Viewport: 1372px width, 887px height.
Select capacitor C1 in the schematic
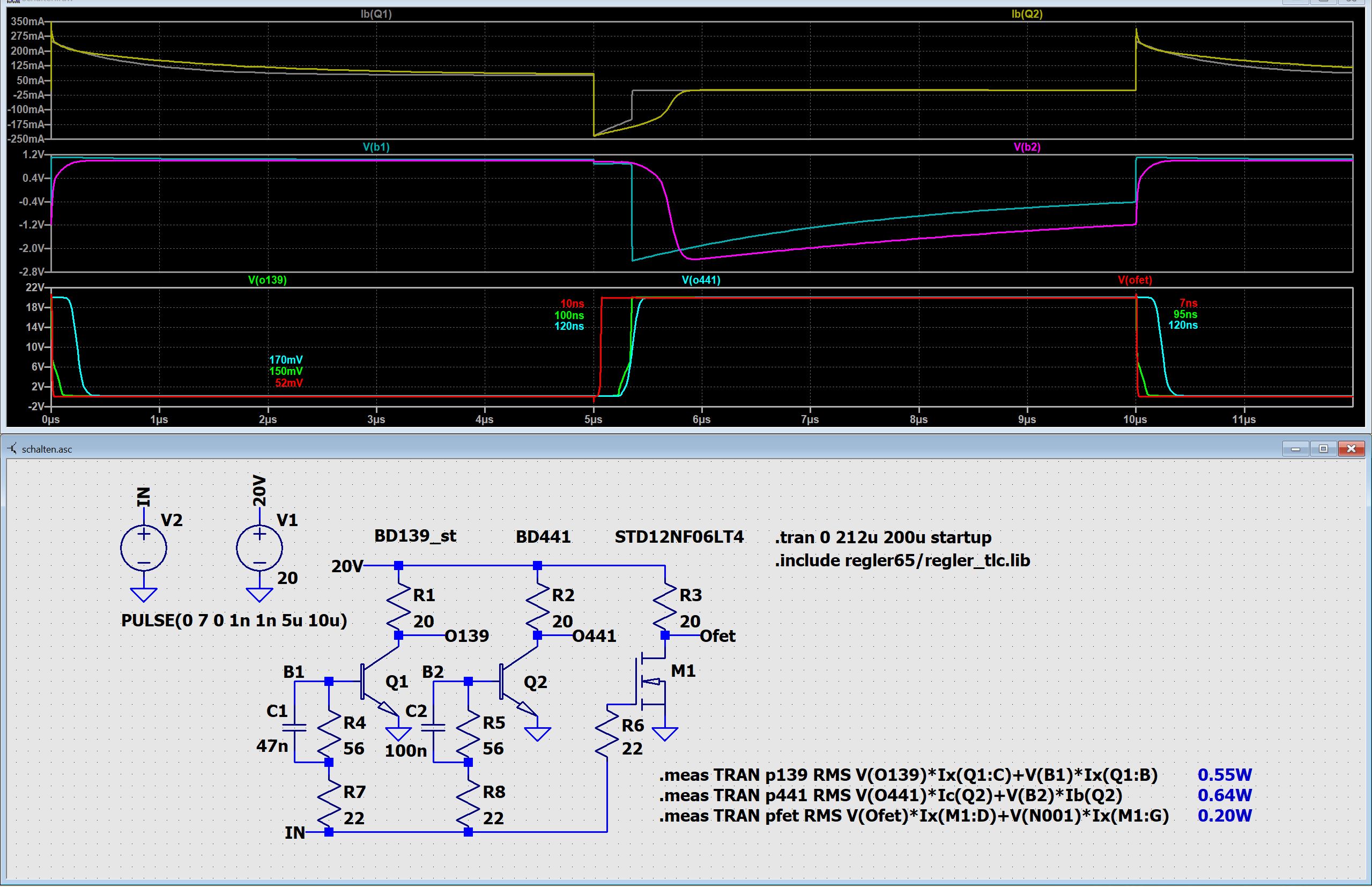click(295, 727)
